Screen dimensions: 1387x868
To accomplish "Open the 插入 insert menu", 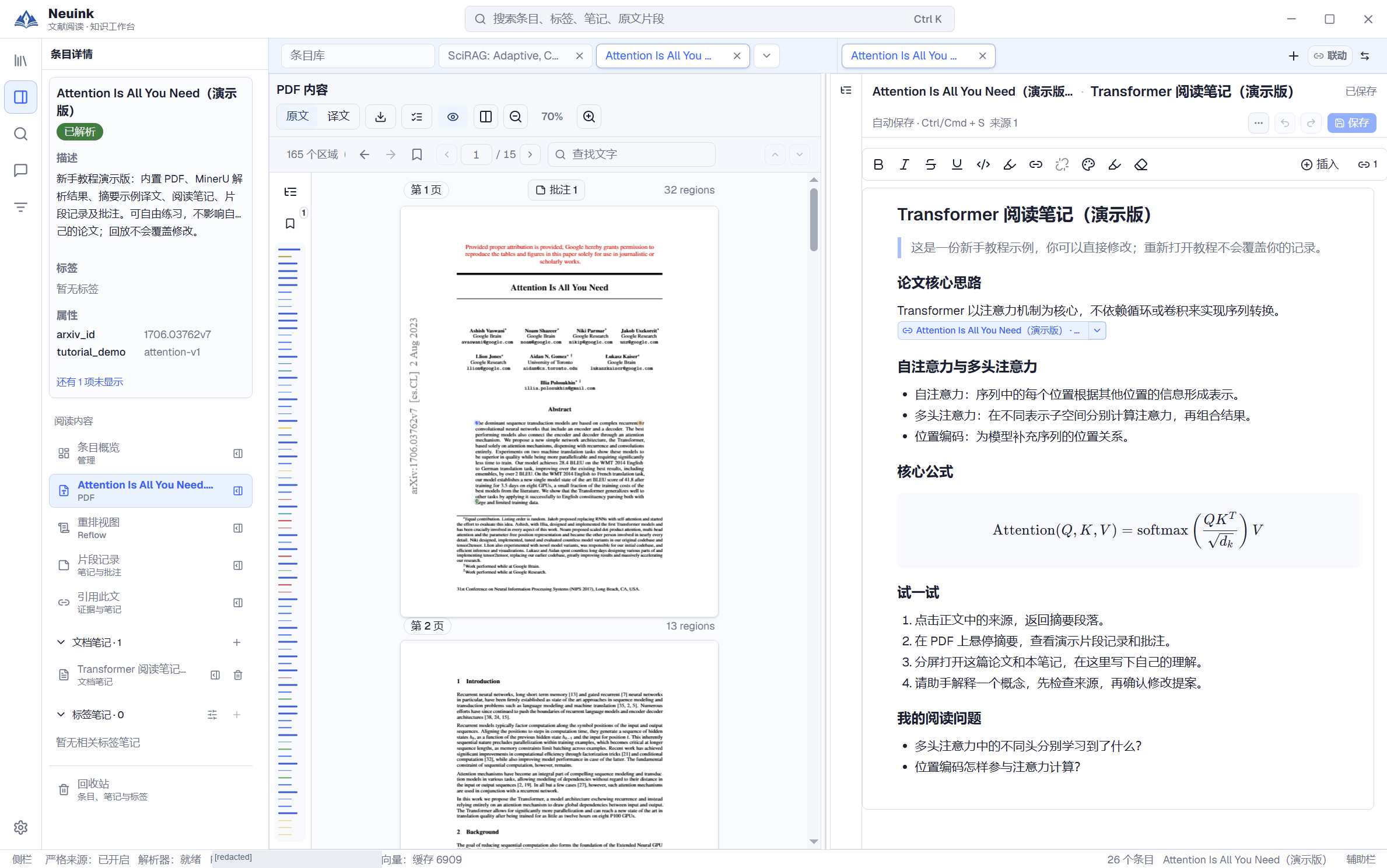I will tap(1320, 164).
